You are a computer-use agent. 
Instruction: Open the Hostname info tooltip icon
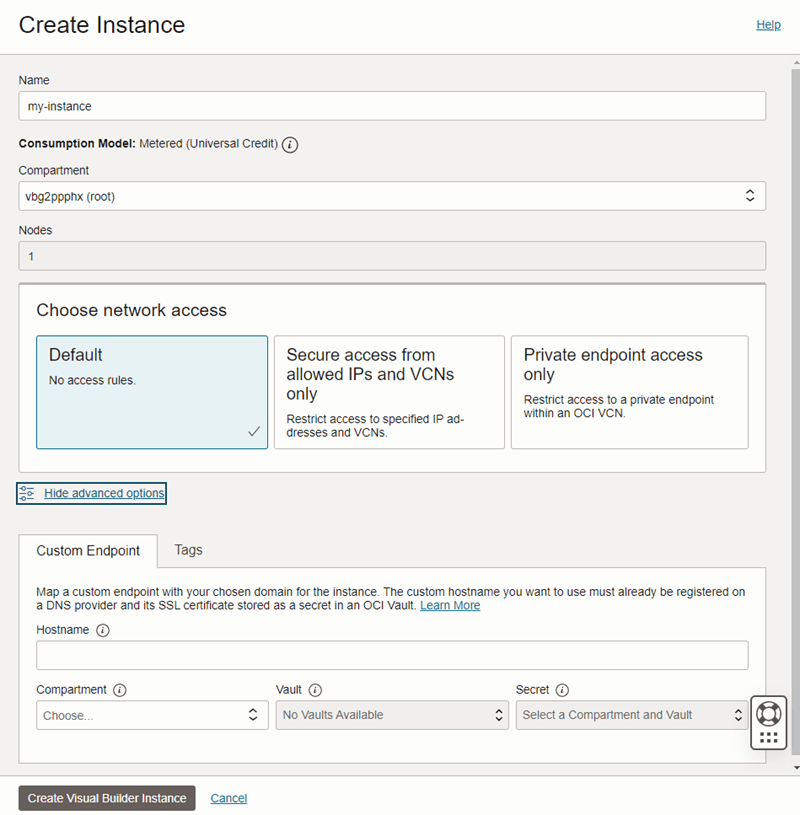tap(103, 630)
